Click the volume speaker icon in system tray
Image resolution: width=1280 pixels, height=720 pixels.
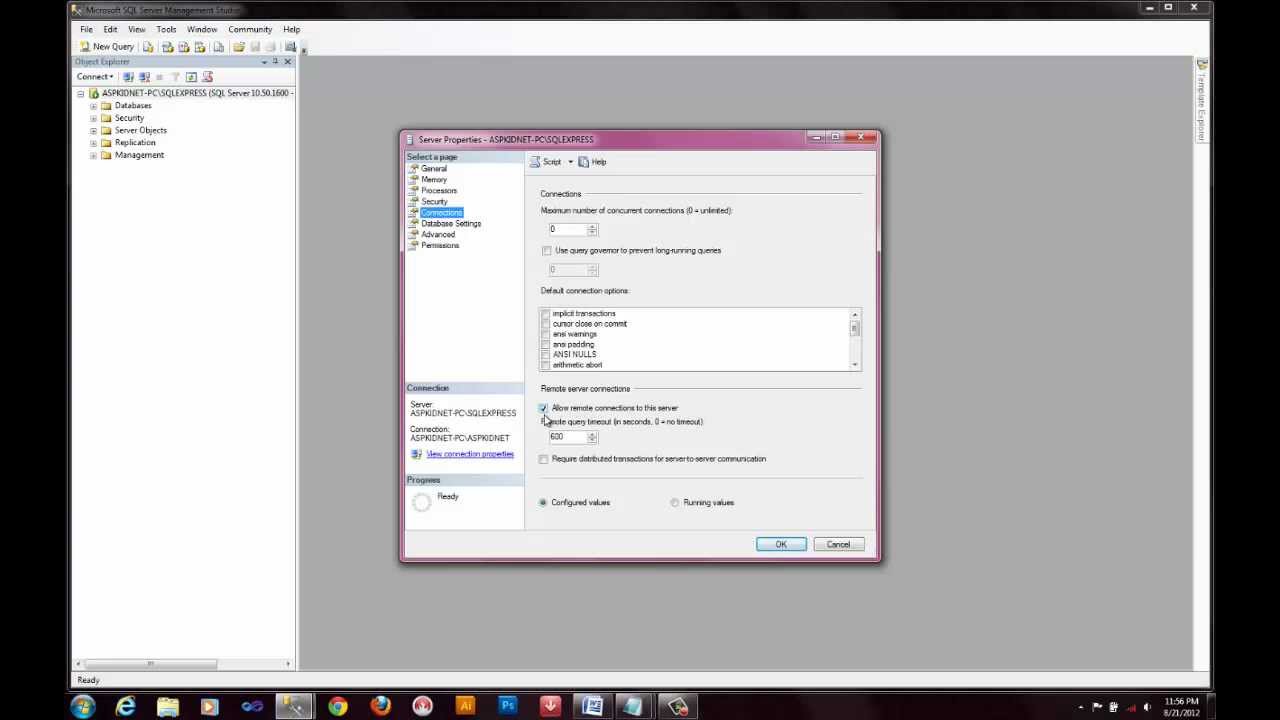tap(1147, 707)
